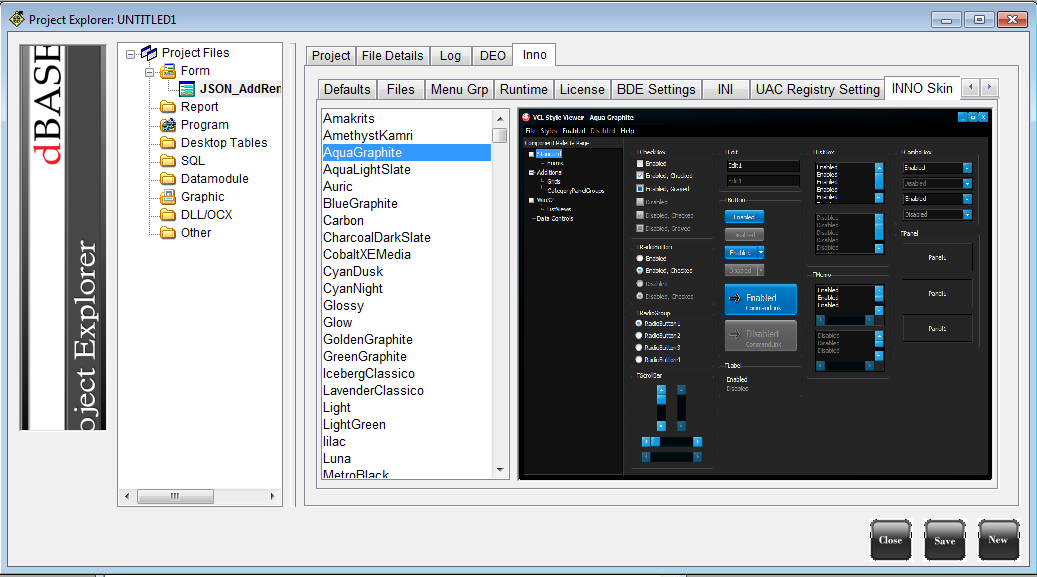
Task: Click the Report folder icon
Action: click(x=168, y=107)
